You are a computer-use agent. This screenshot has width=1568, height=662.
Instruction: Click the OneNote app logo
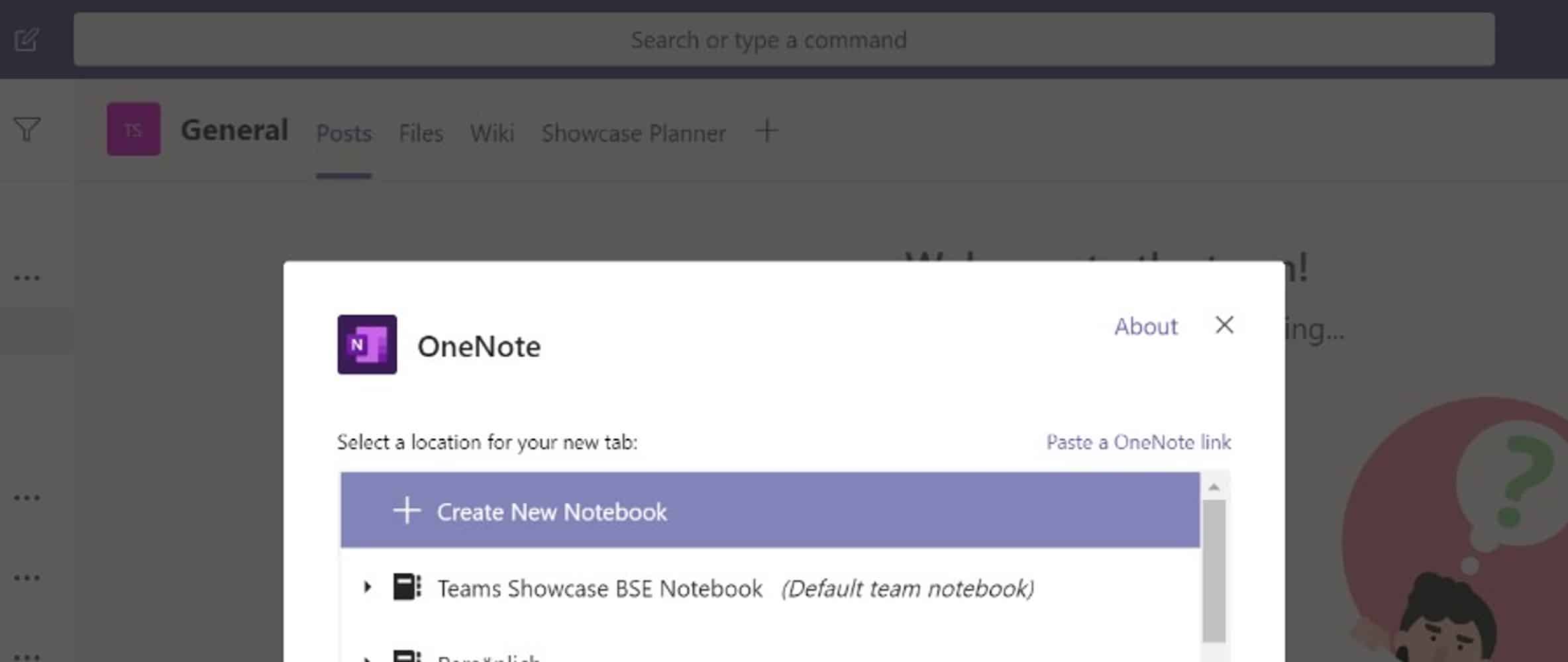click(367, 344)
